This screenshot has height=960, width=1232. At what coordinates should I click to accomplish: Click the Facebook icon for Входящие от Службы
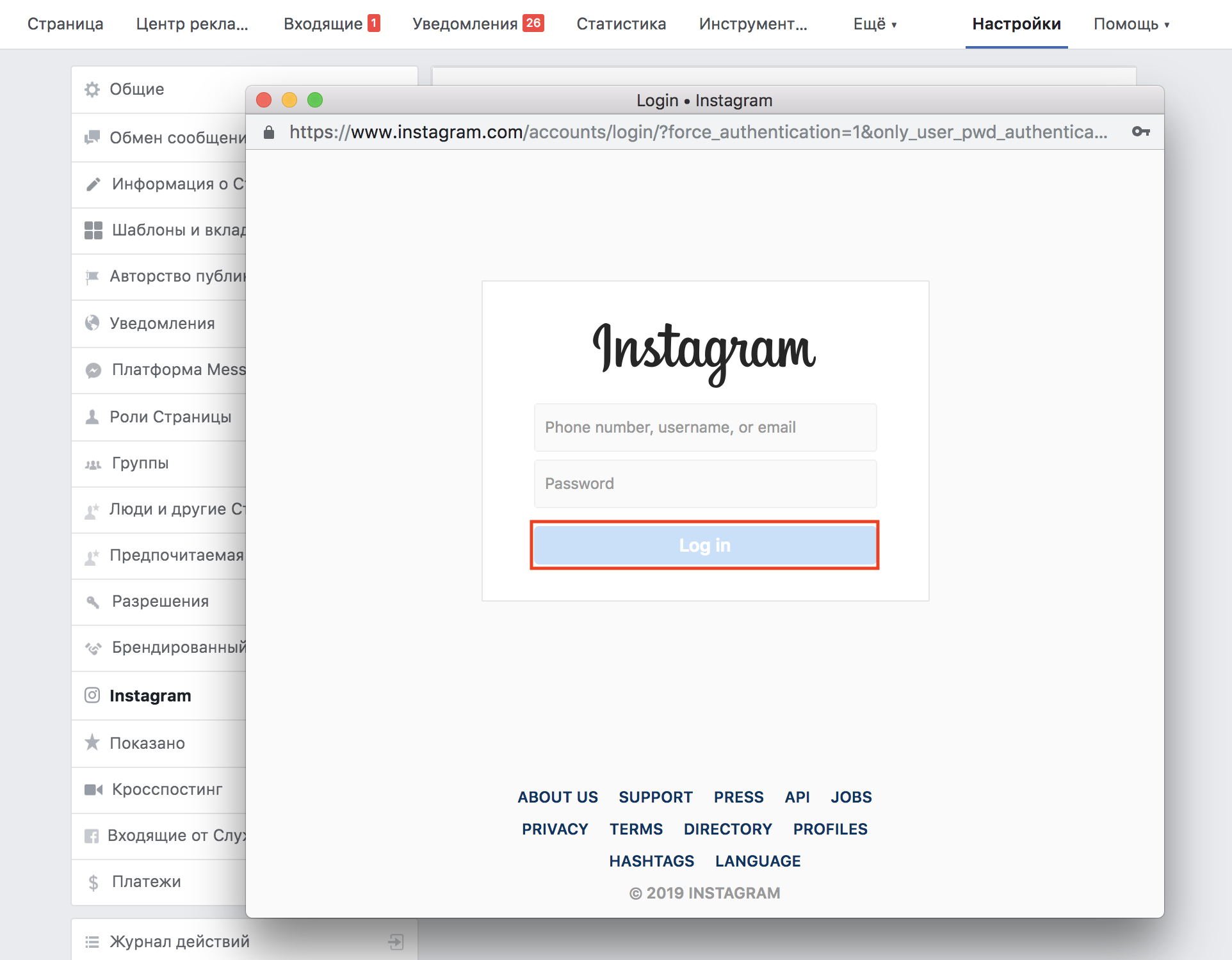(92, 836)
